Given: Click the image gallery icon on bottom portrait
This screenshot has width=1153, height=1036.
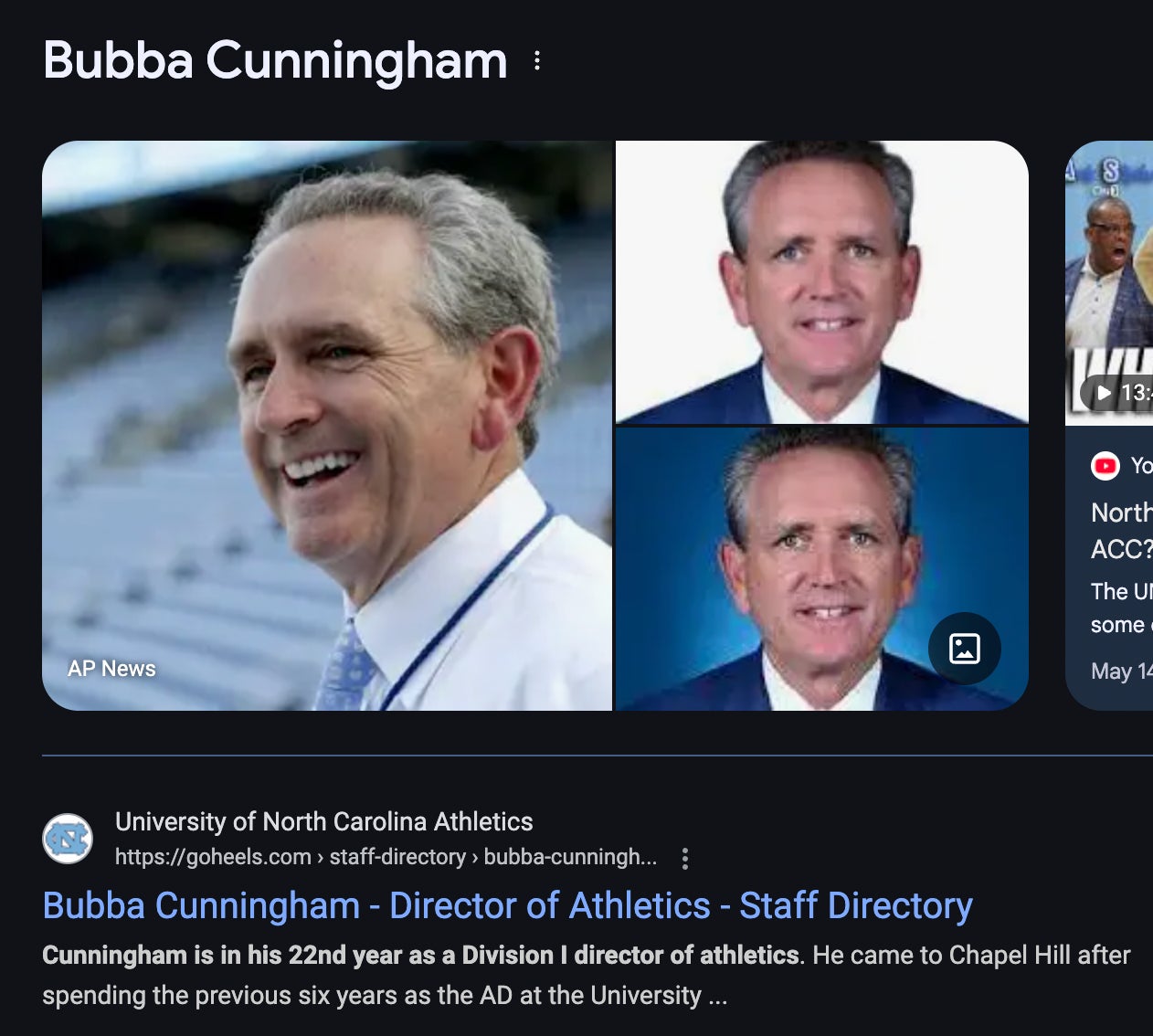Looking at the screenshot, I should pos(964,649).
